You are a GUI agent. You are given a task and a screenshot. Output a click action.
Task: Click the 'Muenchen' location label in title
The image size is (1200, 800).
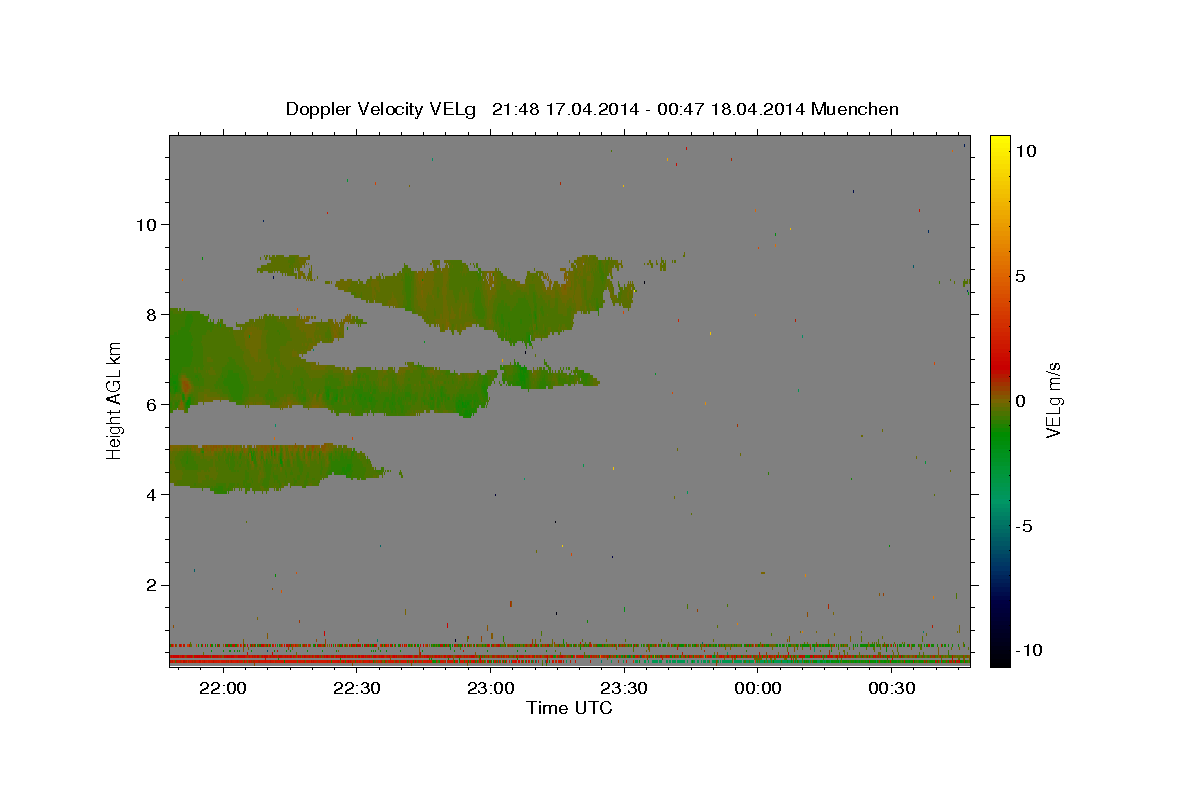(x=855, y=109)
